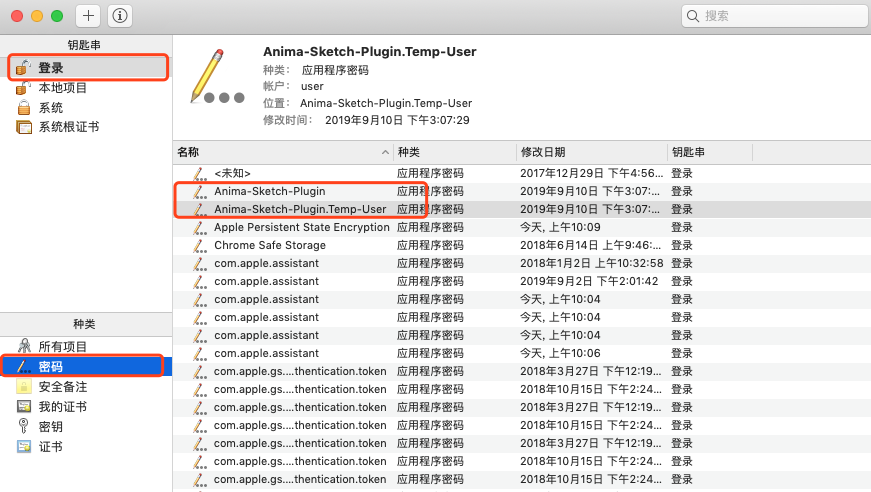Select the 证书 category

point(51,447)
